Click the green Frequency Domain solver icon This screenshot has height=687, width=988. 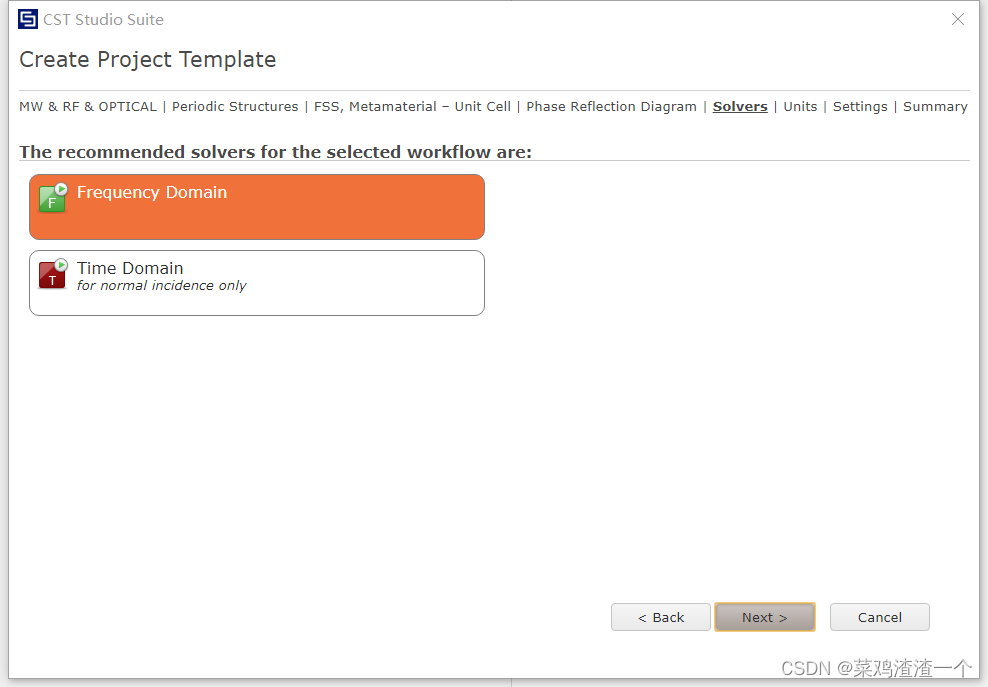pos(53,198)
